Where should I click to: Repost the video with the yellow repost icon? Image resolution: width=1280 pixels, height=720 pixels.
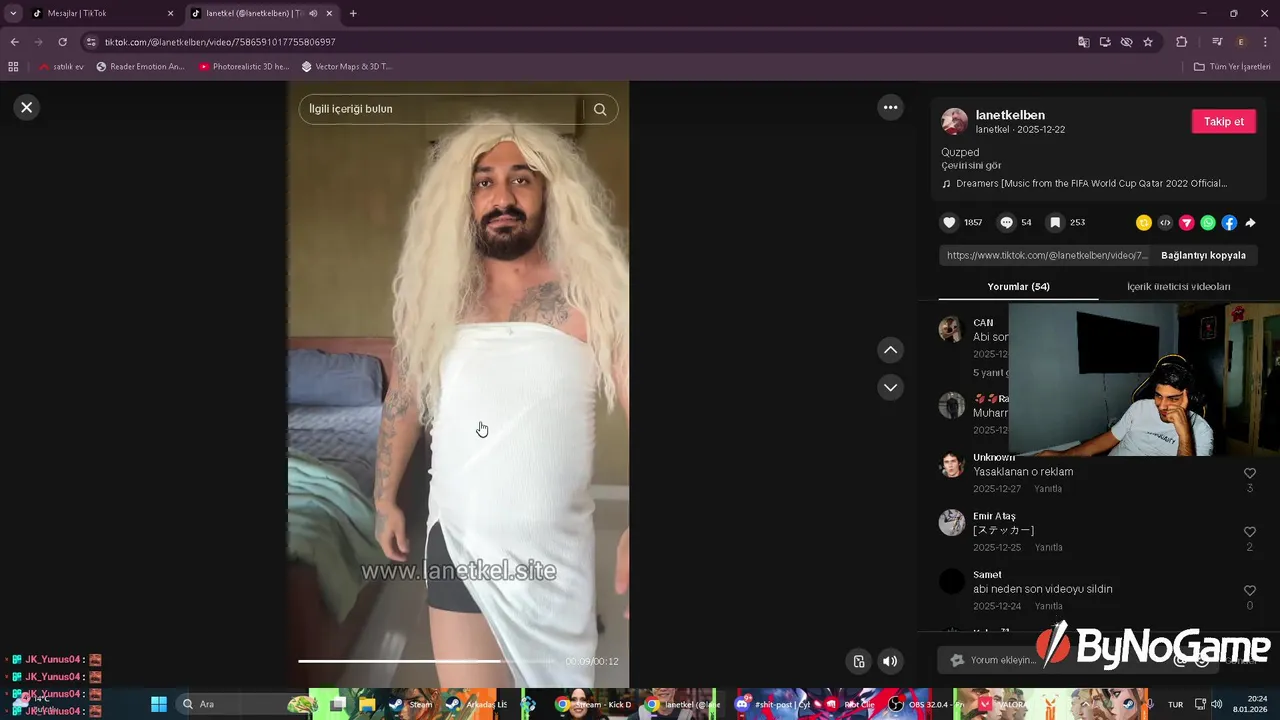pos(1144,223)
